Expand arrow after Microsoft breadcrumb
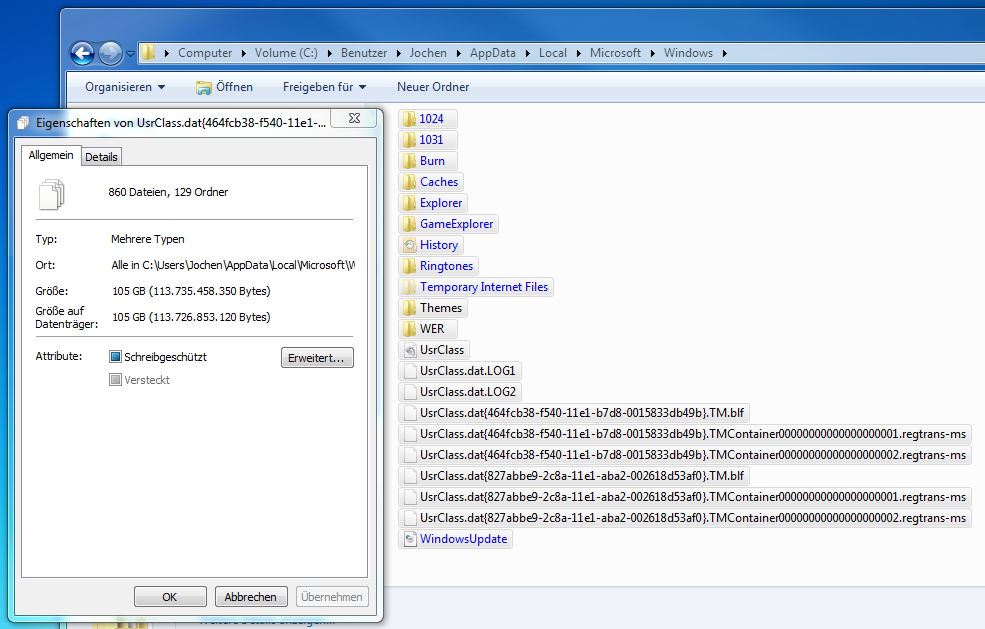This screenshot has height=629, width=985. [652, 53]
